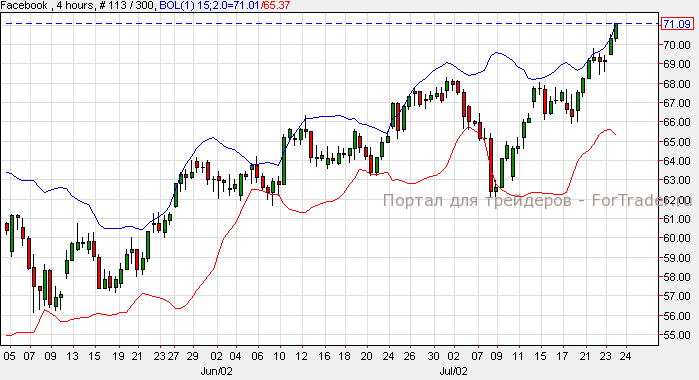Click the 55.00 price axis label
Image resolution: width=699 pixels, height=380 pixels.
(676, 335)
